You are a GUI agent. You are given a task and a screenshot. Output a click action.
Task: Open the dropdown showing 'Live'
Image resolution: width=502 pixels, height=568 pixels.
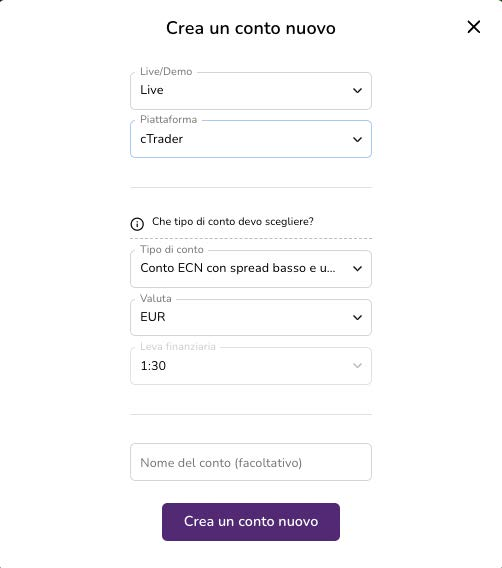251,91
